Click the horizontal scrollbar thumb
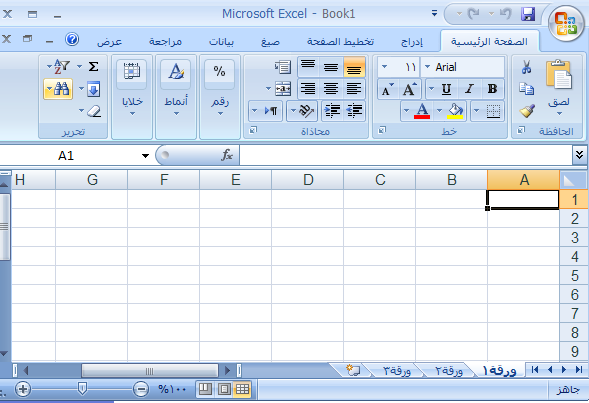This screenshot has height=403, width=589. (150, 371)
